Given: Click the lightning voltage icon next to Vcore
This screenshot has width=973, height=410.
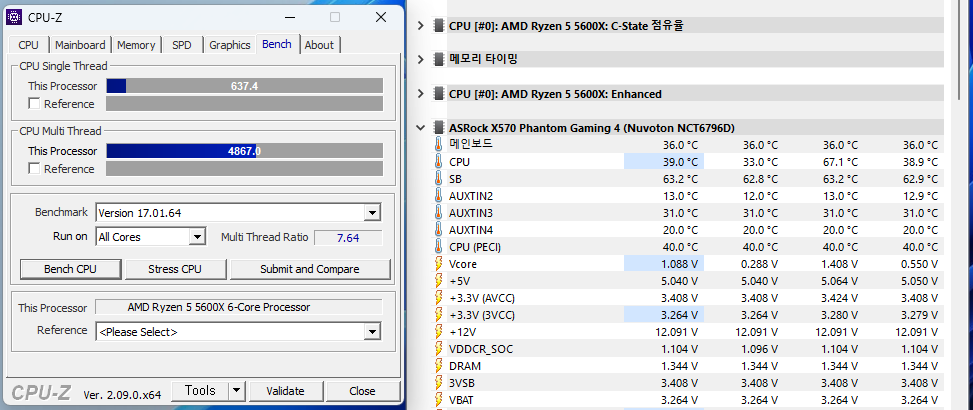Looking at the screenshot, I should 439,264.
